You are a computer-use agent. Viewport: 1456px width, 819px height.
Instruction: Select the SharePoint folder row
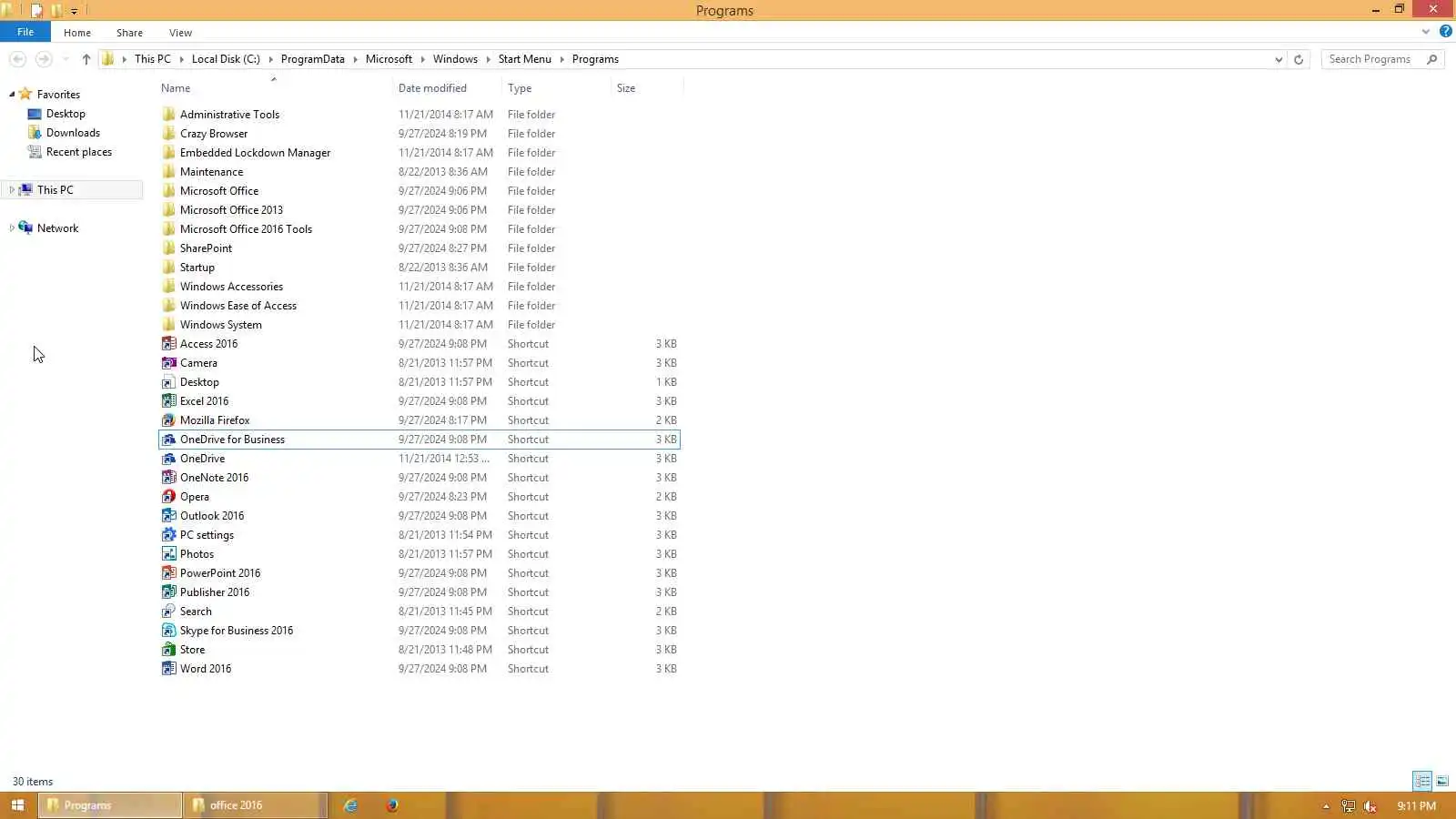click(x=419, y=248)
